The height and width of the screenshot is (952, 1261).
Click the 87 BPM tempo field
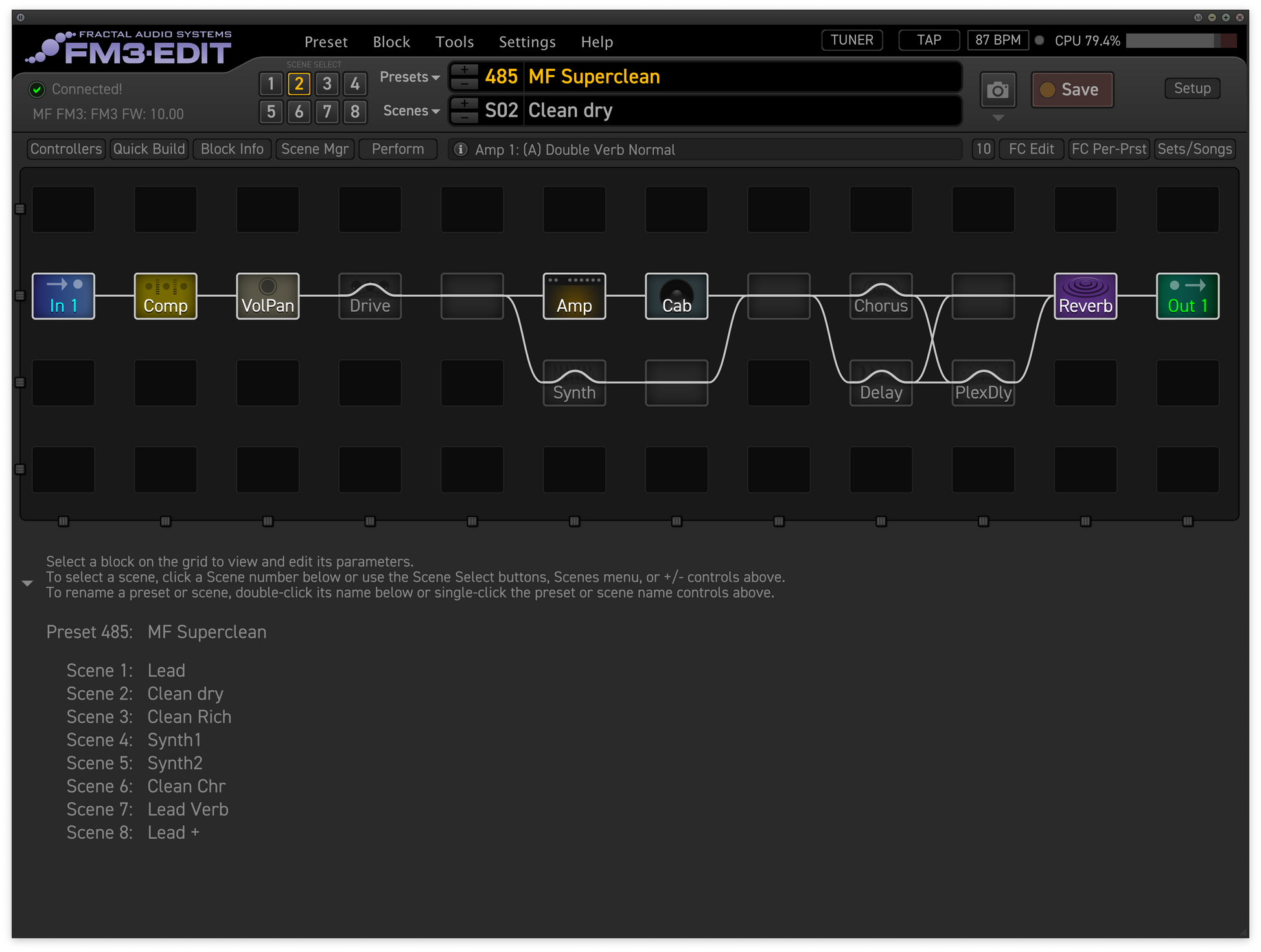pos(997,40)
